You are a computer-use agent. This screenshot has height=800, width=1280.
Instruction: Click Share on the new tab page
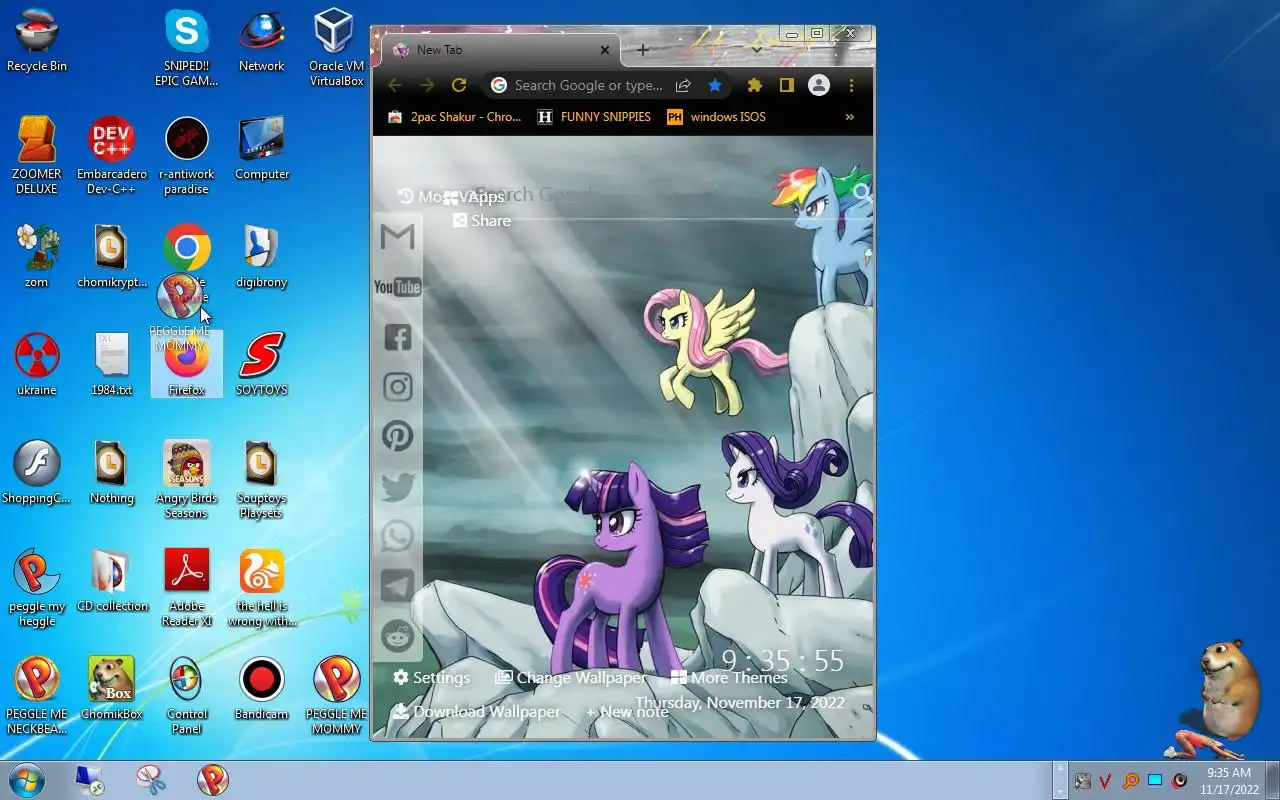(482, 221)
